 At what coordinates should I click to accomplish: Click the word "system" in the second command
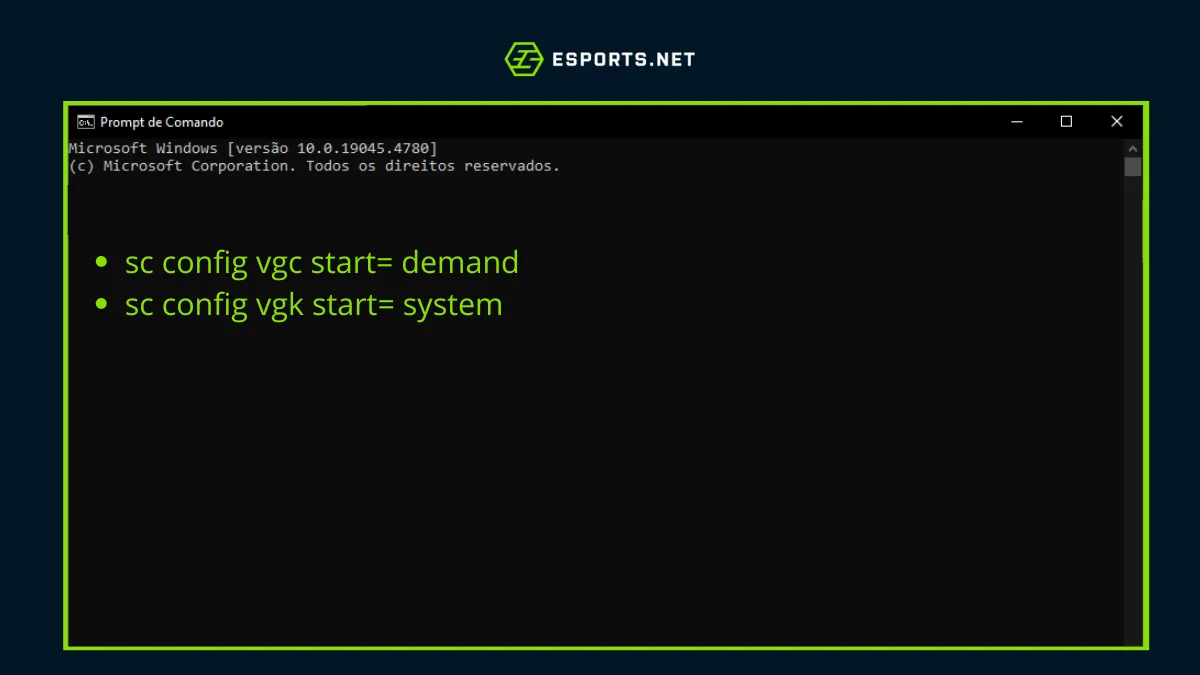click(452, 305)
